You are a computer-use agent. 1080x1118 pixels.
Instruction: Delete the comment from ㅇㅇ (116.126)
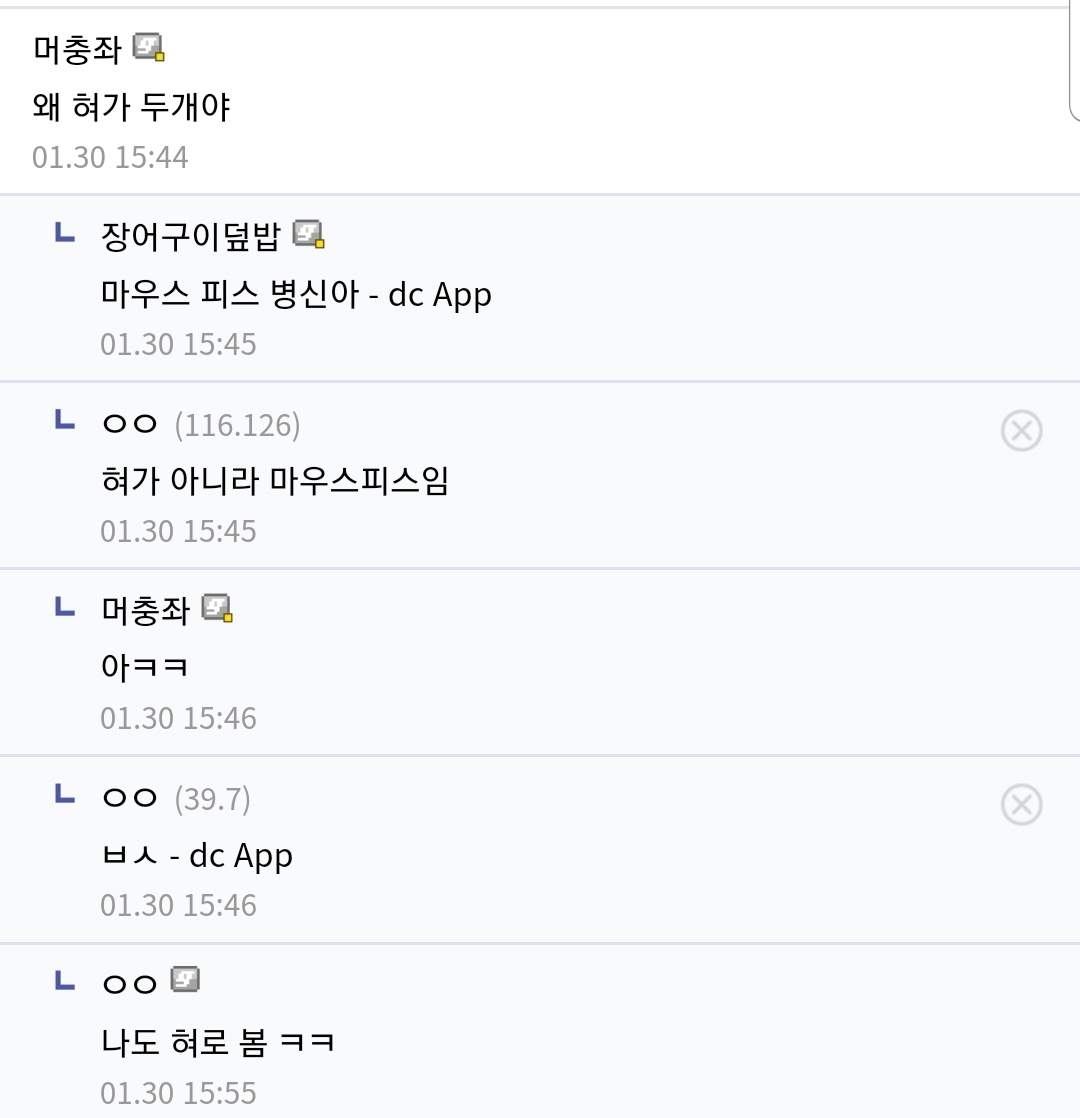1022,431
